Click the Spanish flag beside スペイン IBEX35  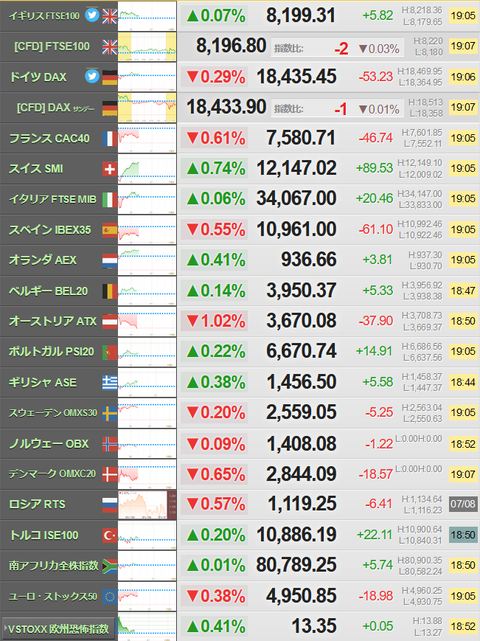110,230
